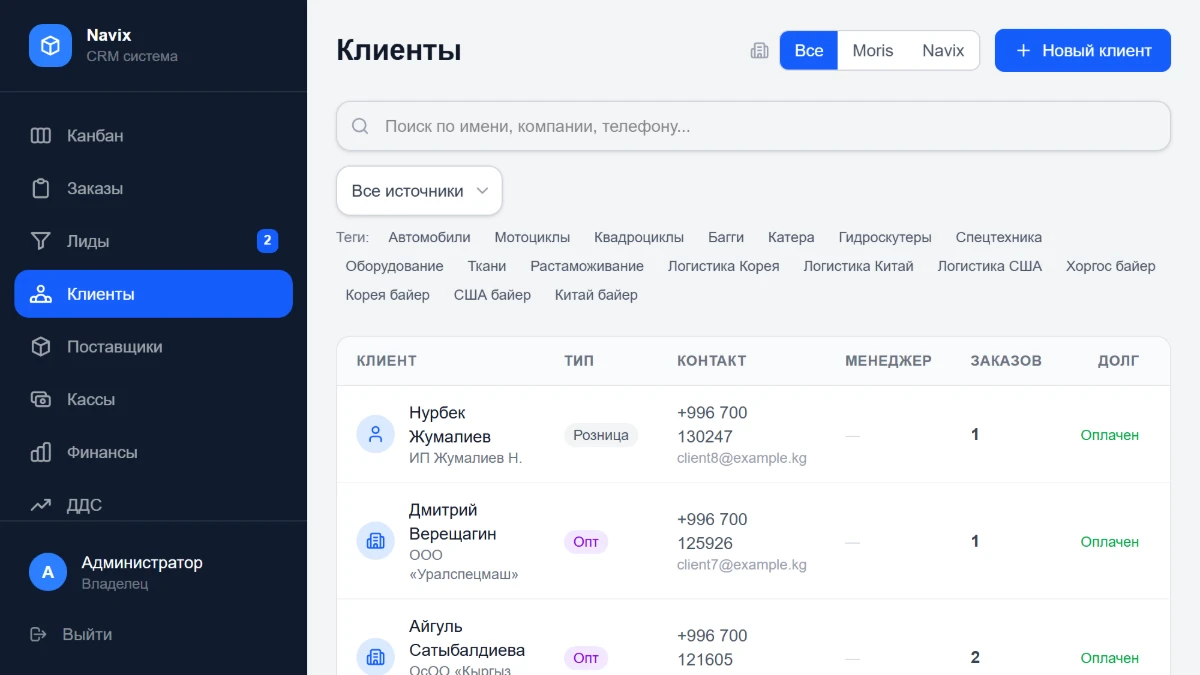Open the Канбан section
Image resolution: width=1200 pixels, height=675 pixels.
(x=154, y=136)
